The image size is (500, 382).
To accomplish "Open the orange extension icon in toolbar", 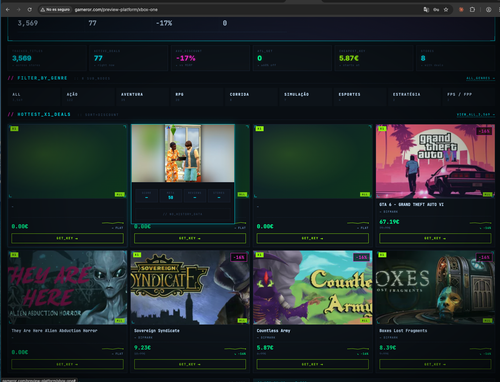I will click(461, 10).
